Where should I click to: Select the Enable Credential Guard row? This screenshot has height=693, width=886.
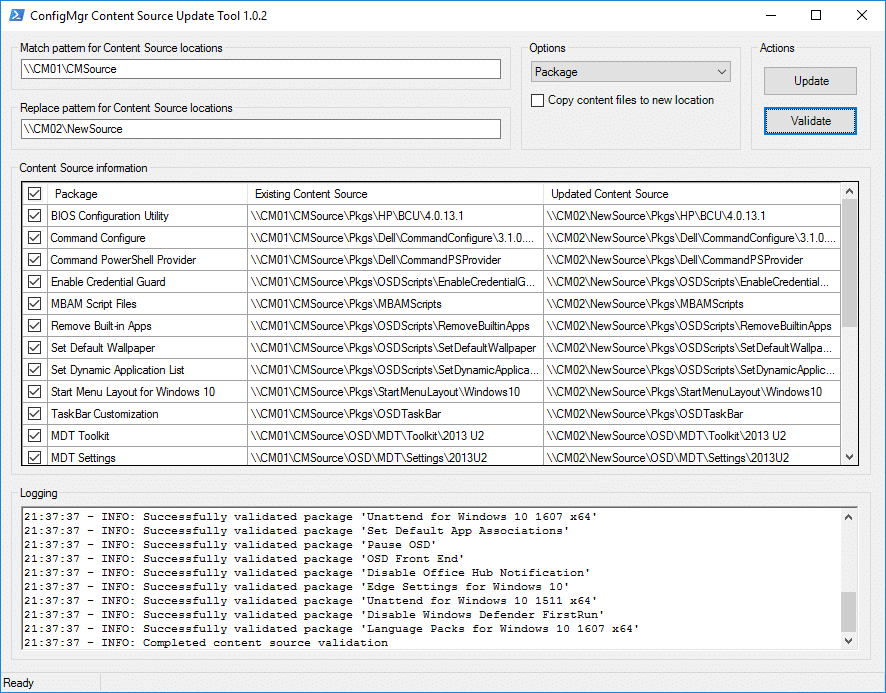(x=140, y=281)
